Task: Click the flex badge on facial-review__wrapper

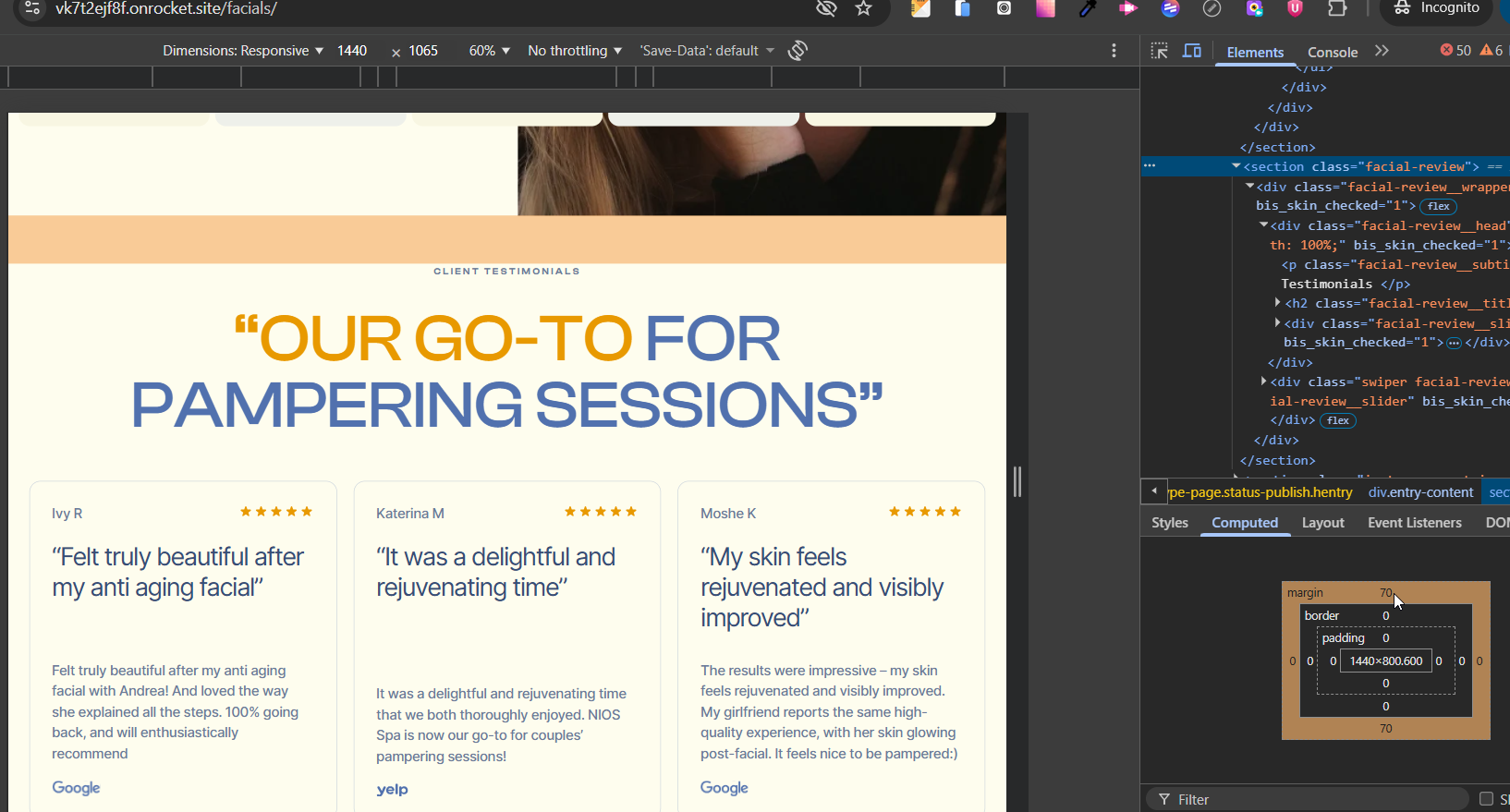Action: (1439, 206)
